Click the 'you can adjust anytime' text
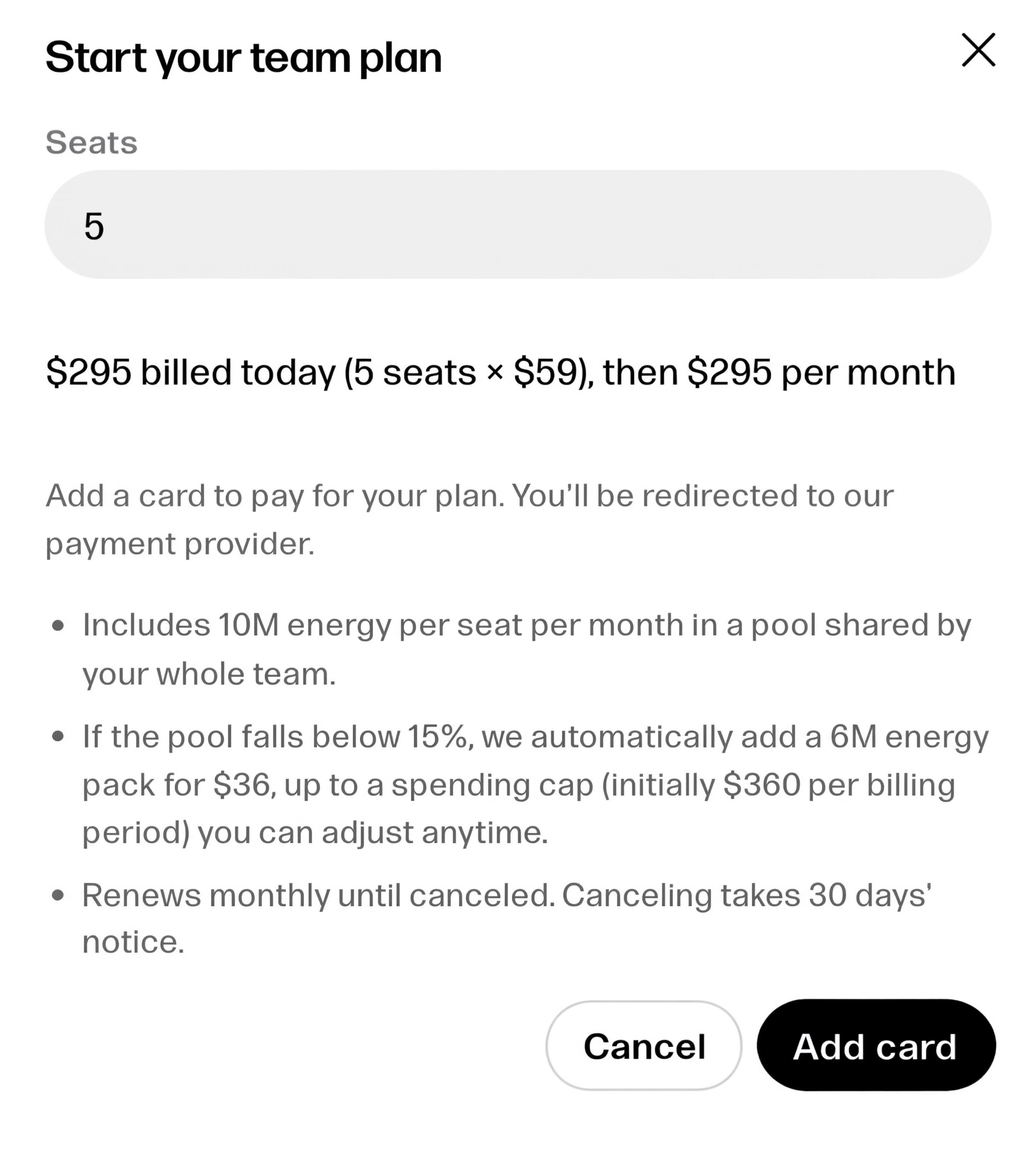 pos(372,833)
